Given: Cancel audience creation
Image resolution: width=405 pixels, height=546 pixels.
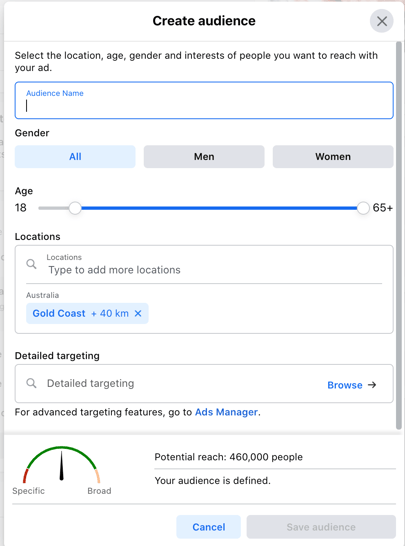Looking at the screenshot, I should (209, 527).
